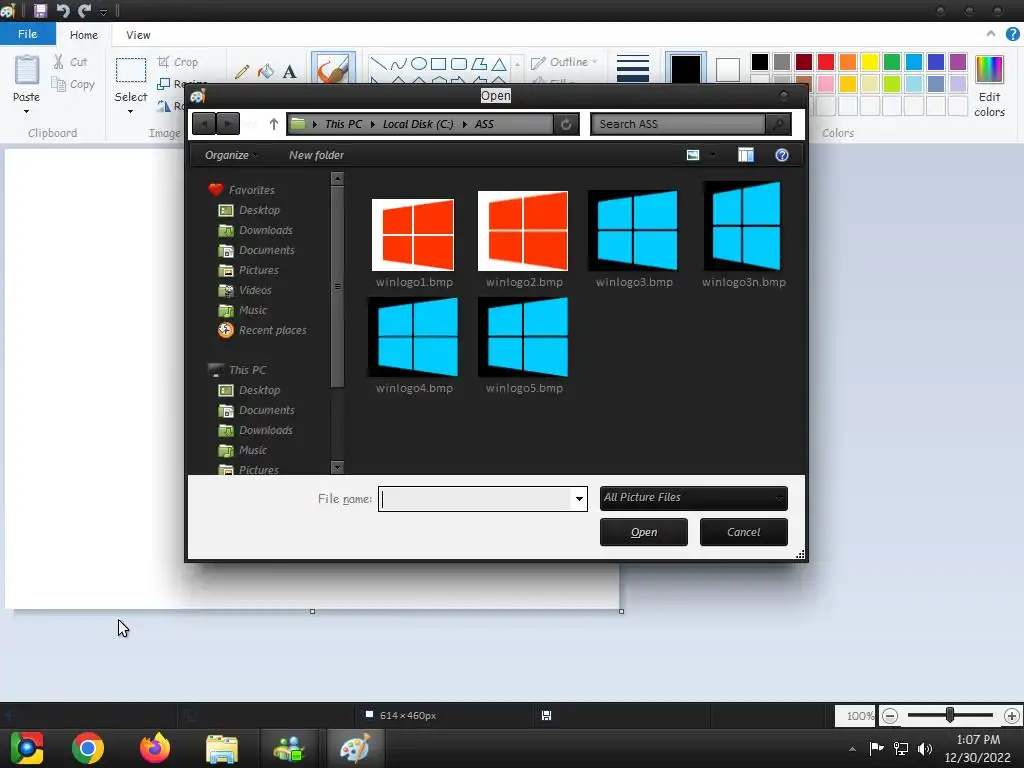The image size is (1024, 768).
Task: Open File Explorer from taskbar
Action: (x=222, y=748)
